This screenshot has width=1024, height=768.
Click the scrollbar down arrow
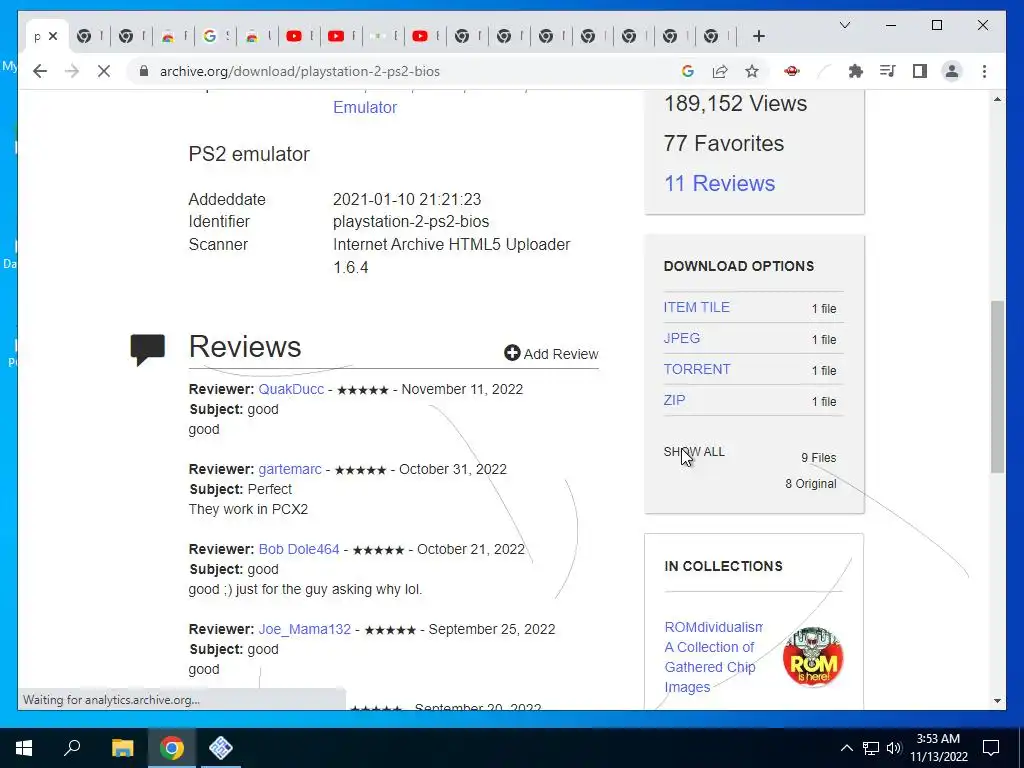click(x=997, y=701)
